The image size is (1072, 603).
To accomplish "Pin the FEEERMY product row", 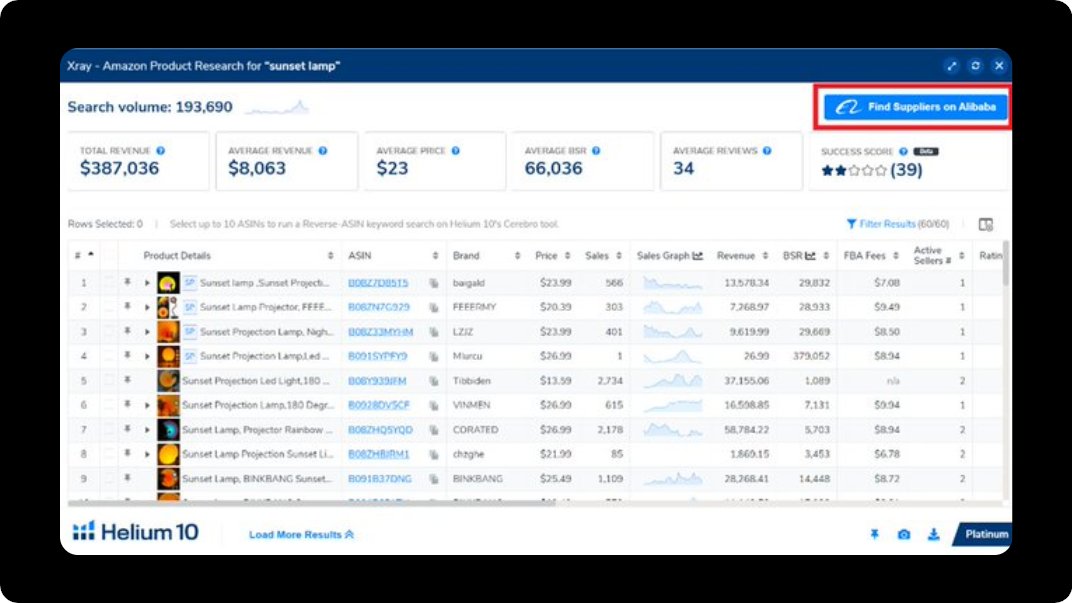I will point(127,306).
